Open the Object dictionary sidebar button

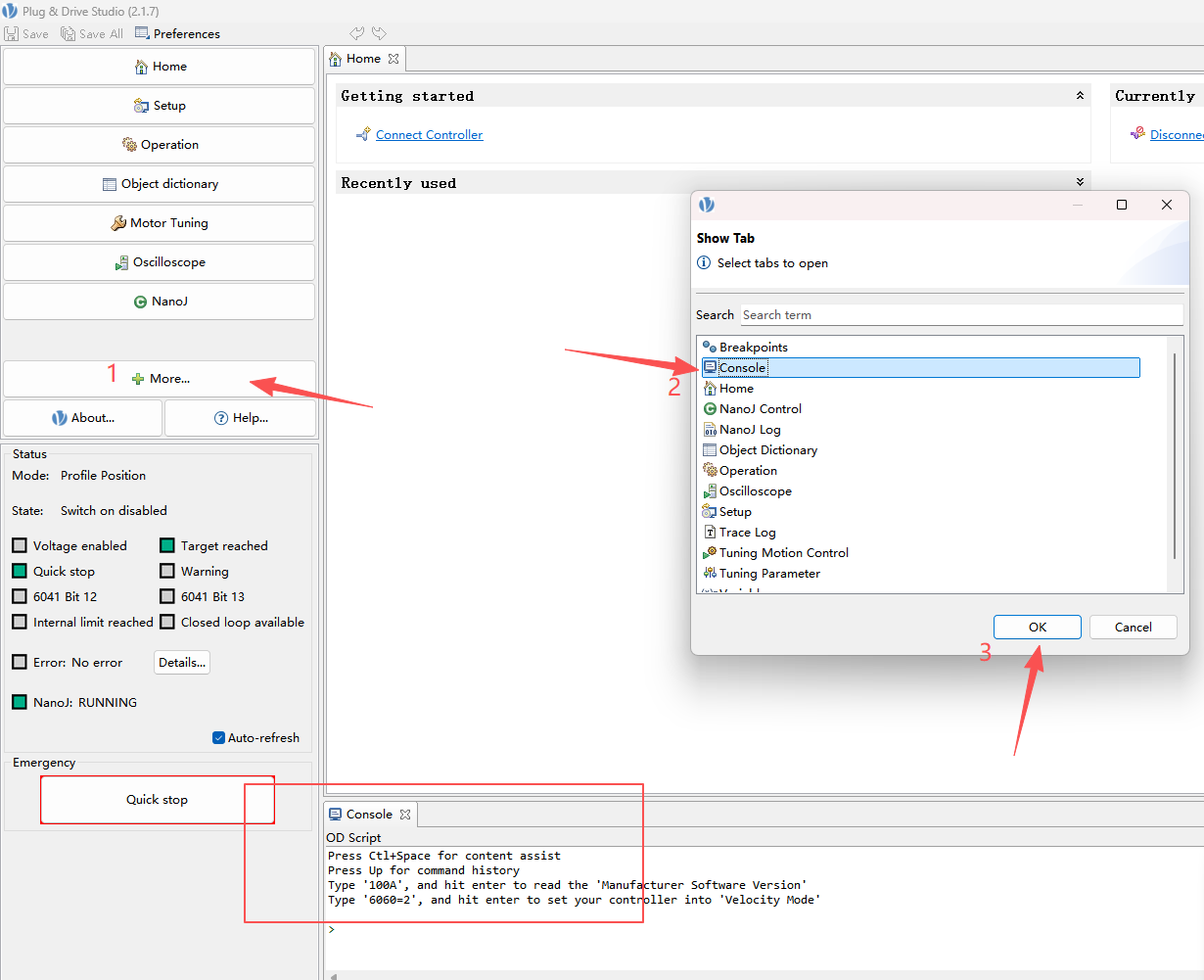tap(160, 184)
